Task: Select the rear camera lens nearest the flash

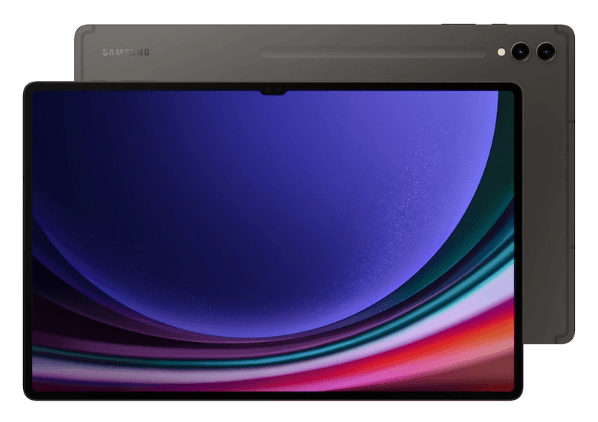Action: tap(520, 51)
